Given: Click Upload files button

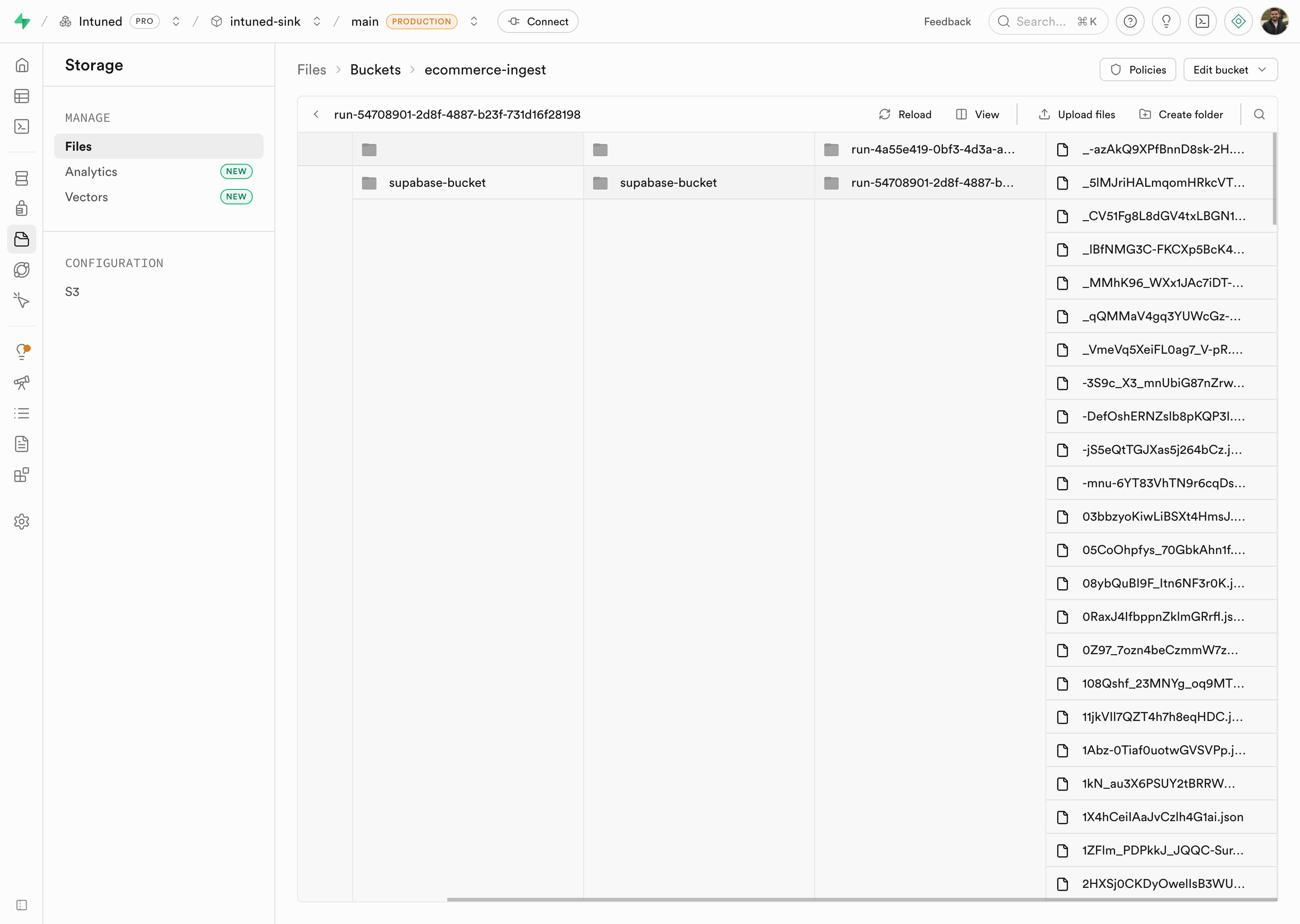Looking at the screenshot, I should point(1076,114).
